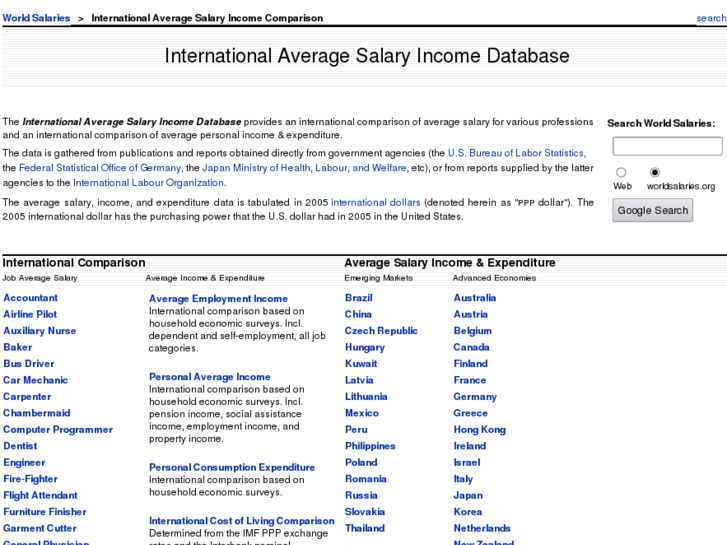The height and width of the screenshot is (545, 727).
Task: Open the Chambermaid salary link
Action: (x=37, y=413)
